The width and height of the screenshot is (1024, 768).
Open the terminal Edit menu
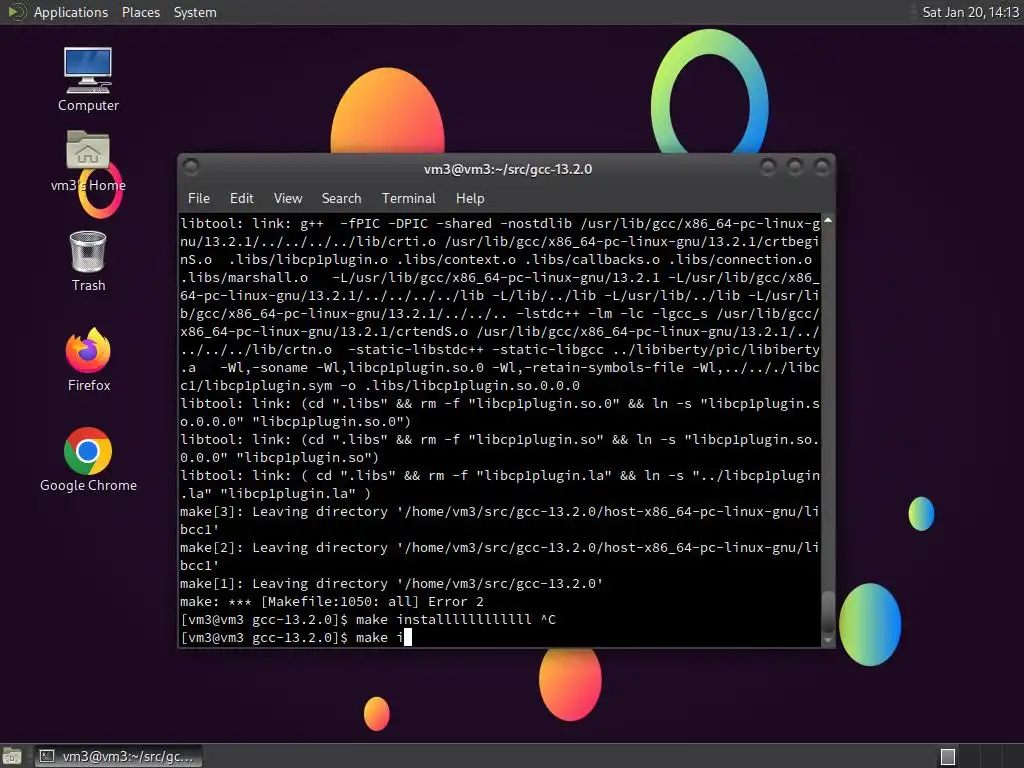(241, 198)
